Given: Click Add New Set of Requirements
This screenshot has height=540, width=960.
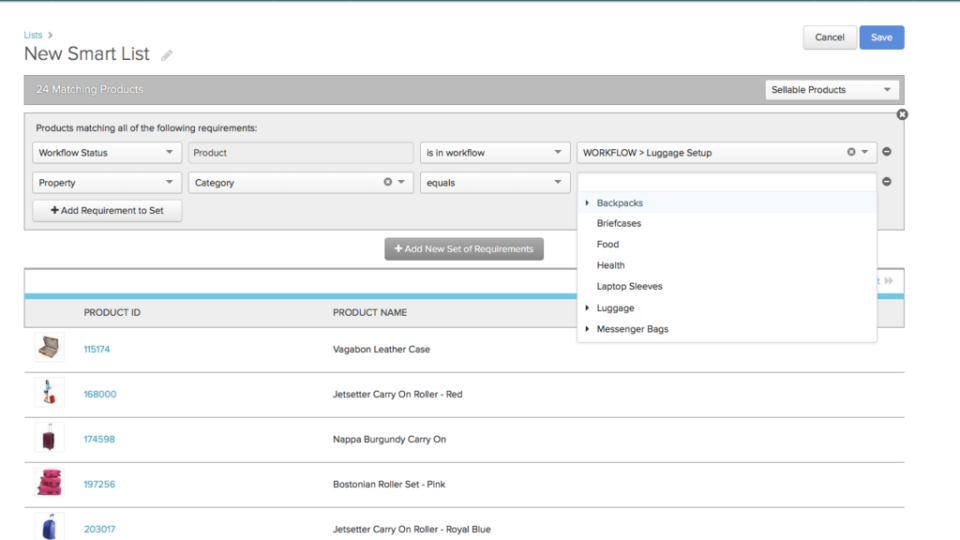Looking at the screenshot, I should click(x=464, y=249).
